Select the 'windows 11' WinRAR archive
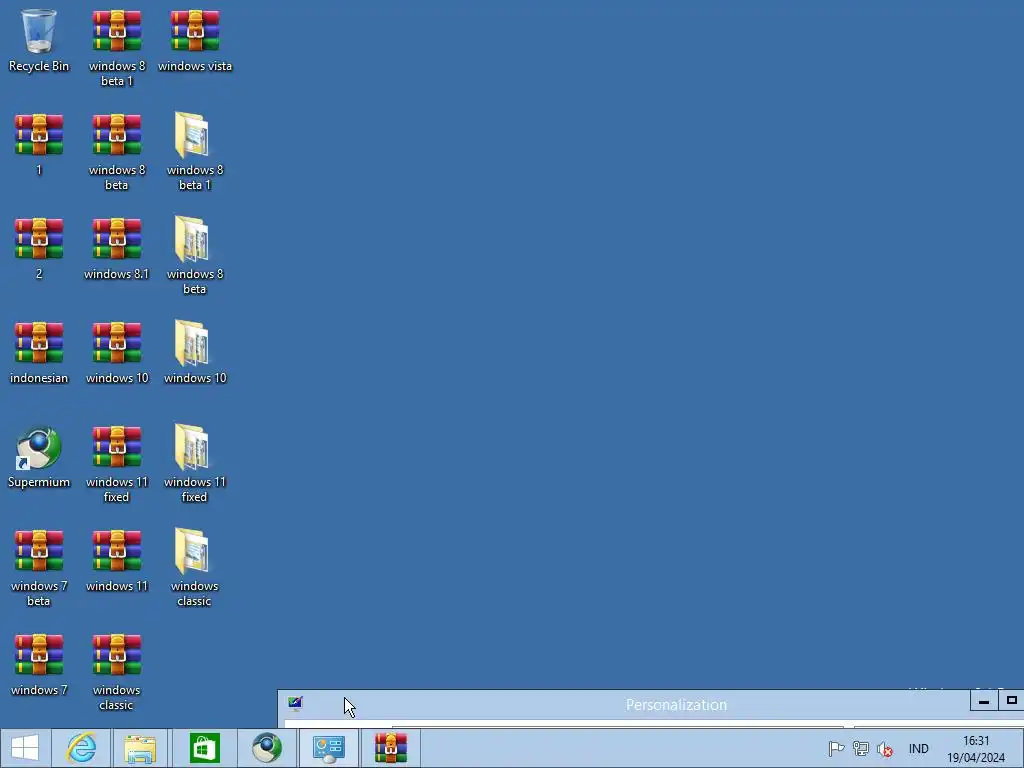Viewport: 1024px width, 768px height. [x=117, y=560]
